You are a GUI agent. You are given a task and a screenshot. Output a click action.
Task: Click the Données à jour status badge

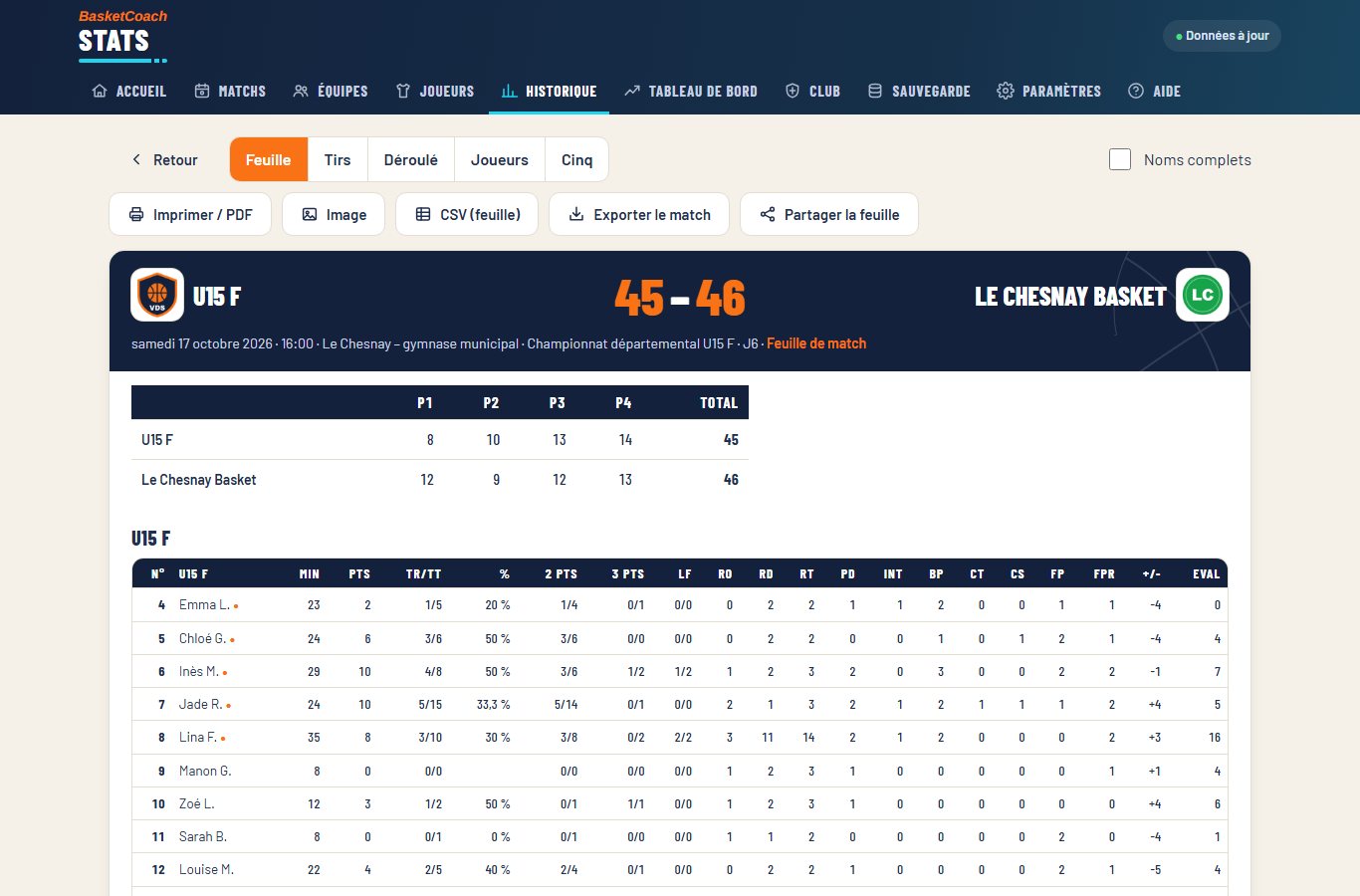[x=1222, y=36]
